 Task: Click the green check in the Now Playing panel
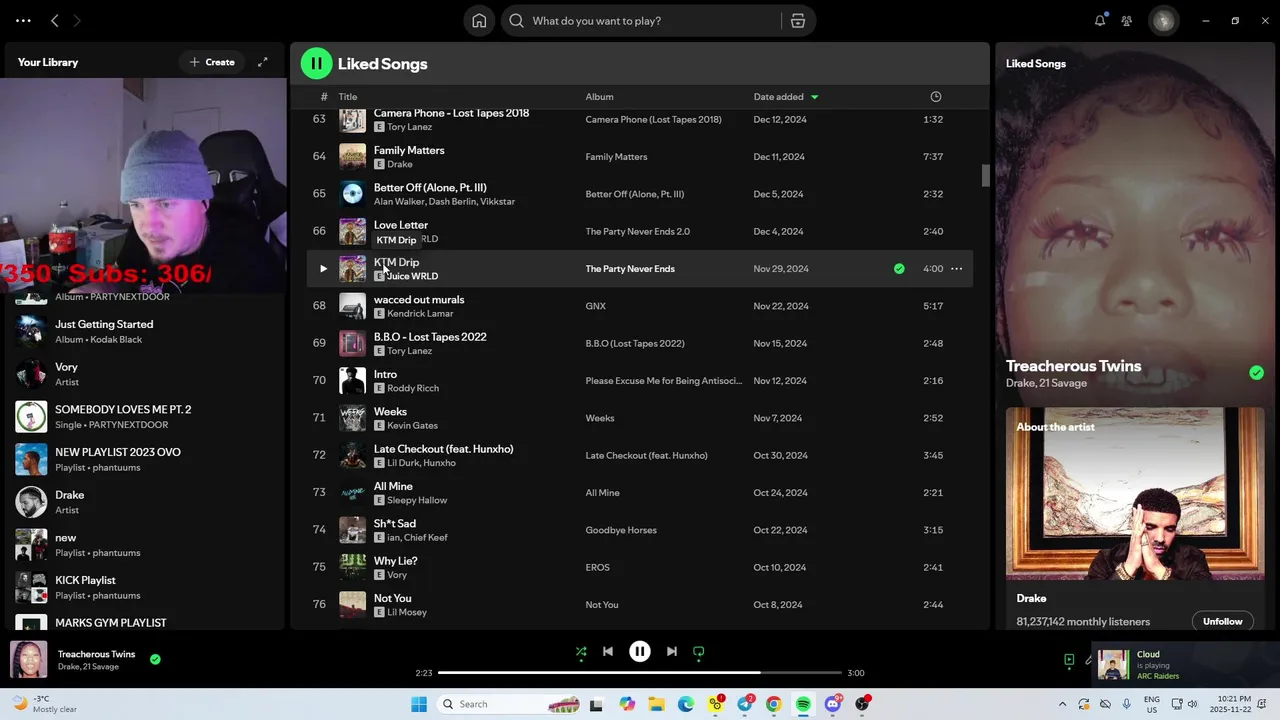point(1256,373)
